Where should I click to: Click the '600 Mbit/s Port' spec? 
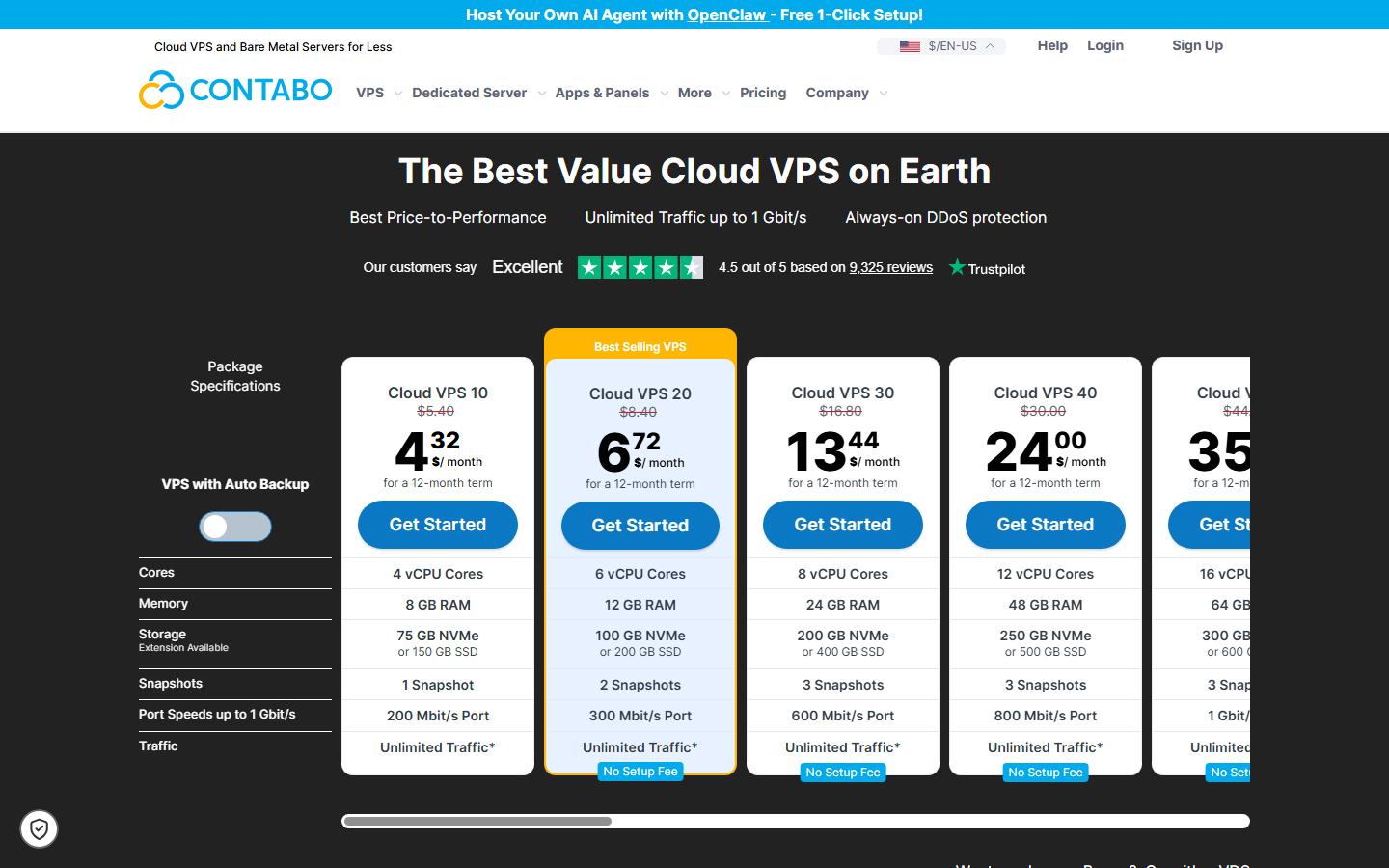click(x=843, y=716)
